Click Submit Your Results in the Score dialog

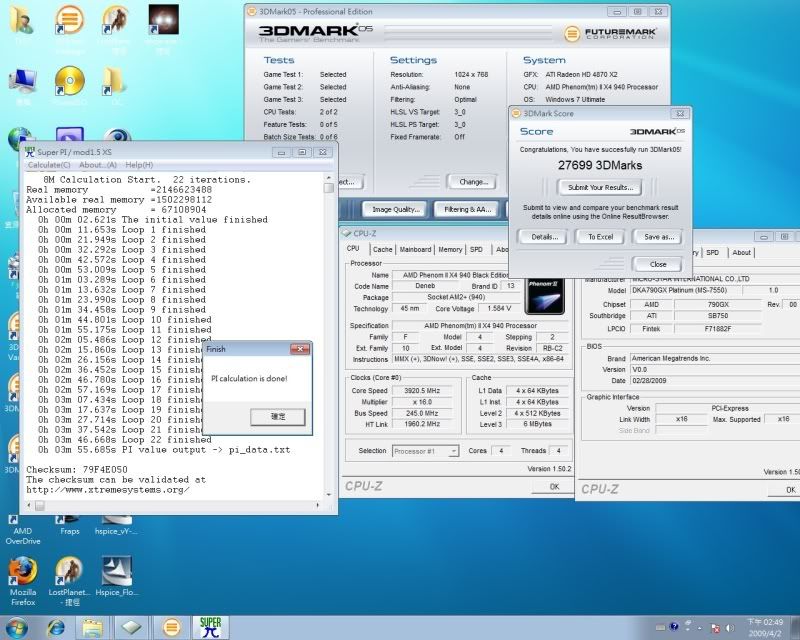click(600, 187)
